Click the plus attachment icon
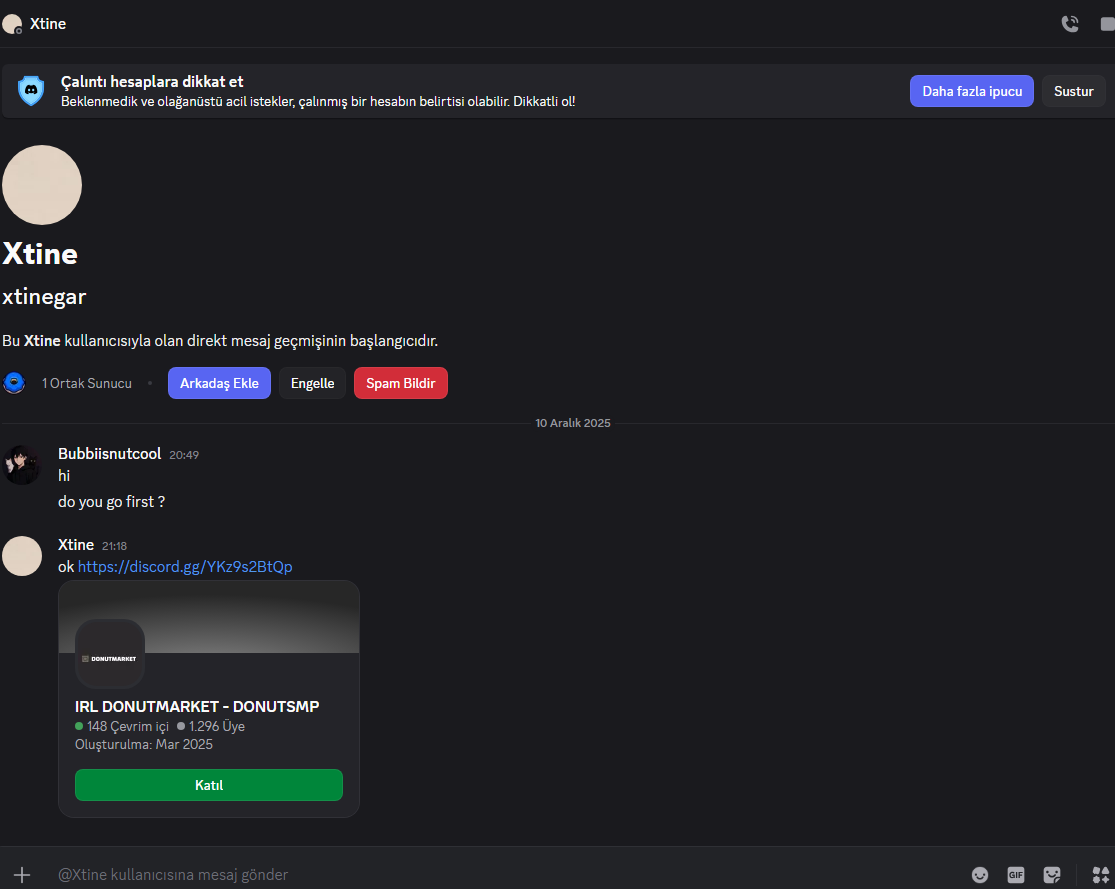 (22, 875)
